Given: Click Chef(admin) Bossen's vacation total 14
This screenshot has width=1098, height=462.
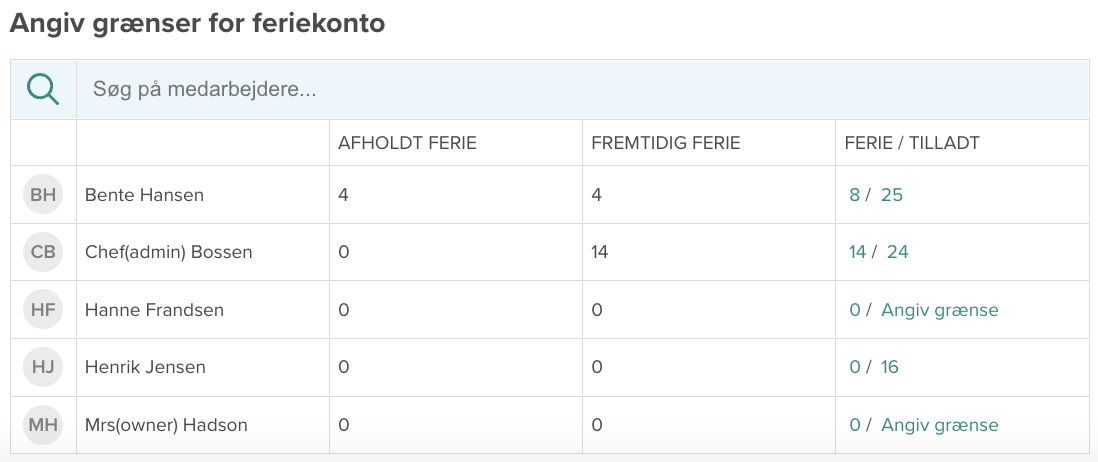Looking at the screenshot, I should (857, 252).
